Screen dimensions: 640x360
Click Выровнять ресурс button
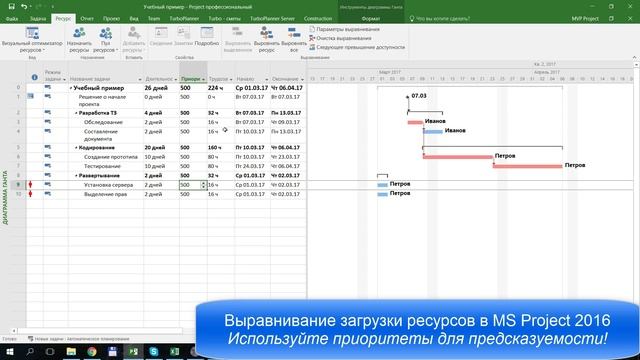266,39
